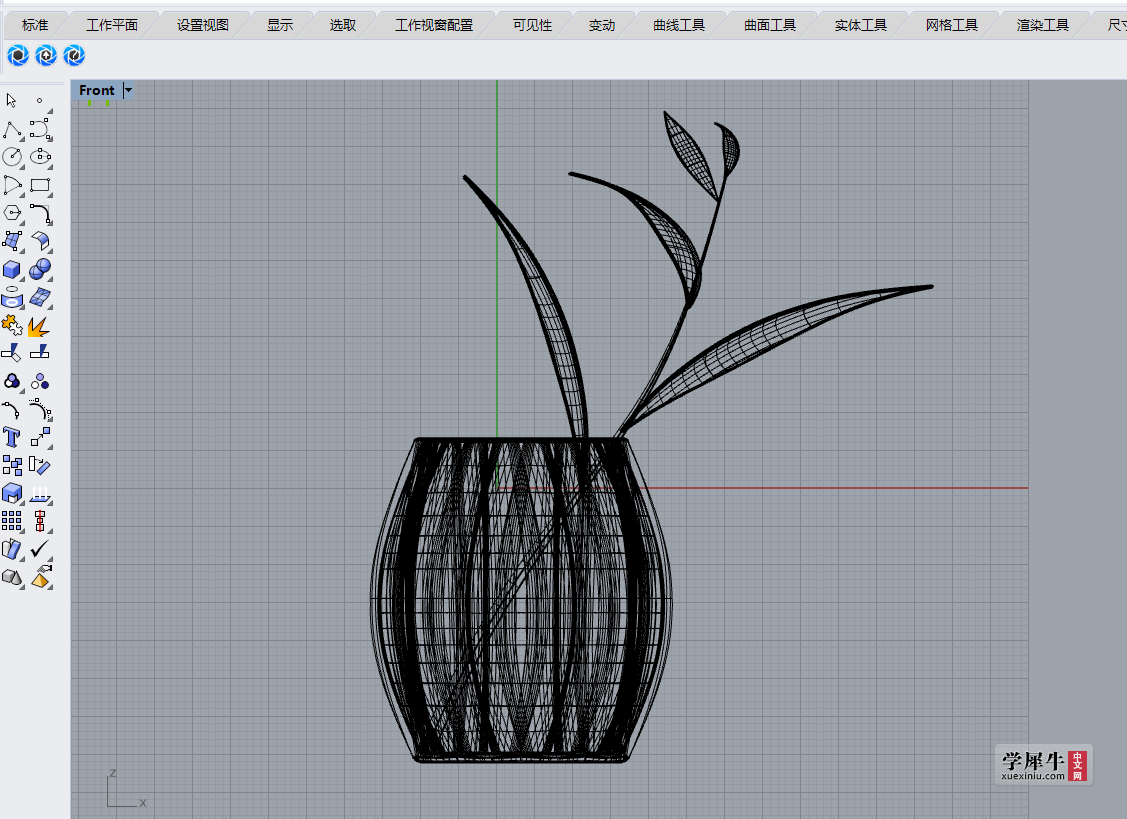Choose the Arc tool

12,186
